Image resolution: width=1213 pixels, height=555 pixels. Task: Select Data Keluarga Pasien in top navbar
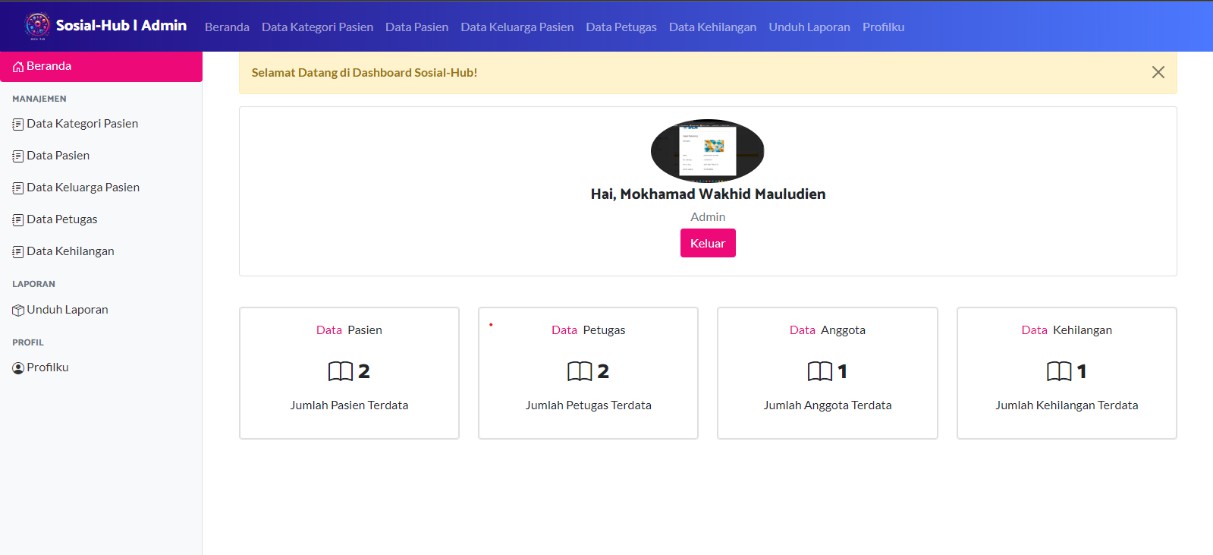pos(517,27)
